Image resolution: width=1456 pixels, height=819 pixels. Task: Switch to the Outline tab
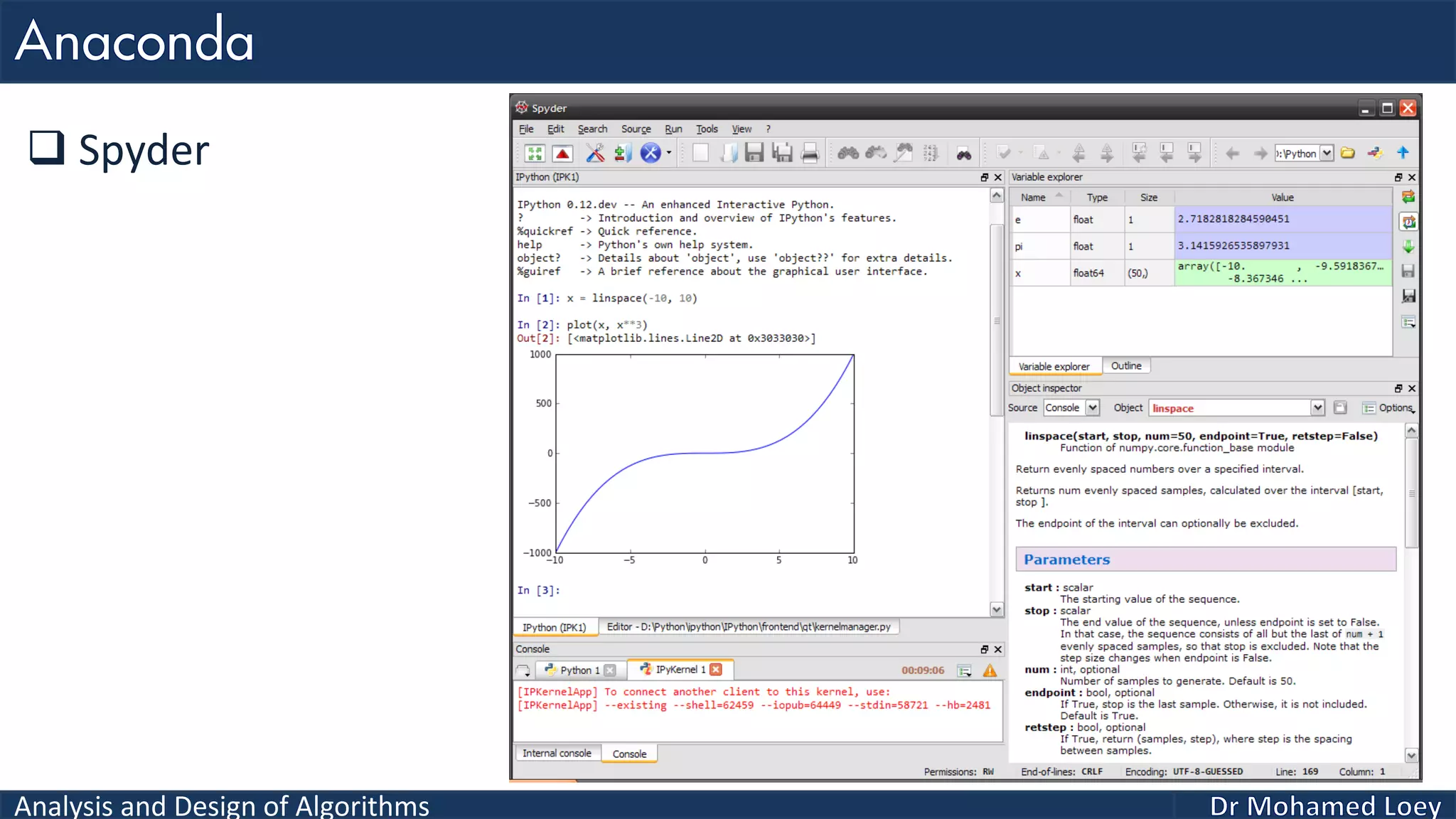pyautogui.click(x=1126, y=366)
